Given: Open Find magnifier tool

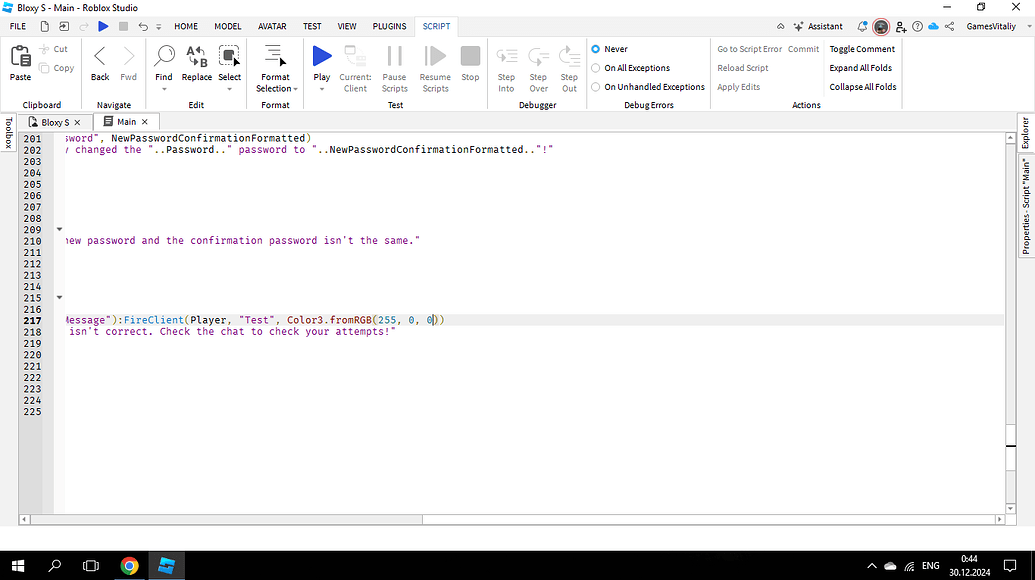Looking at the screenshot, I should point(164,56).
